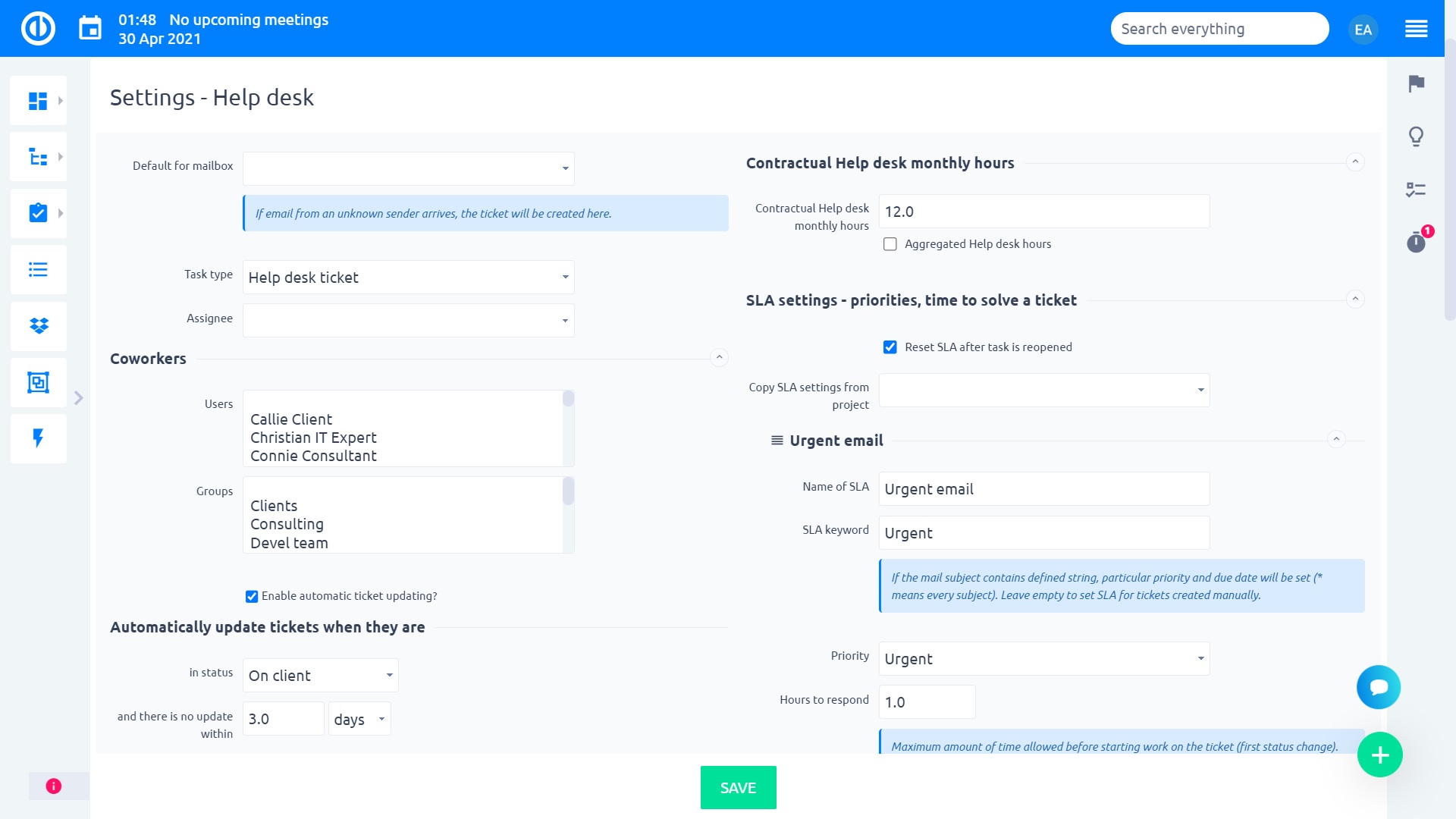Open the Settings - Help desk menu
The width and height of the screenshot is (1456, 819).
click(x=212, y=97)
